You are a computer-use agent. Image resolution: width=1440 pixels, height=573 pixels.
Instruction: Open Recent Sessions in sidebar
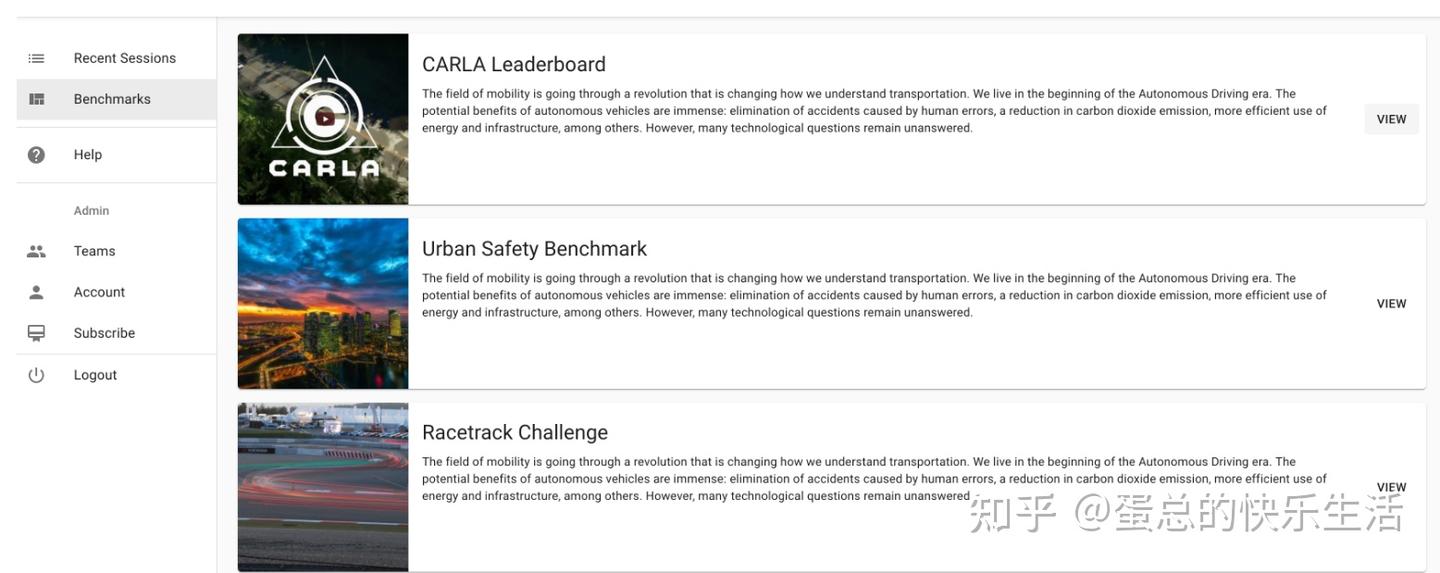(124, 58)
